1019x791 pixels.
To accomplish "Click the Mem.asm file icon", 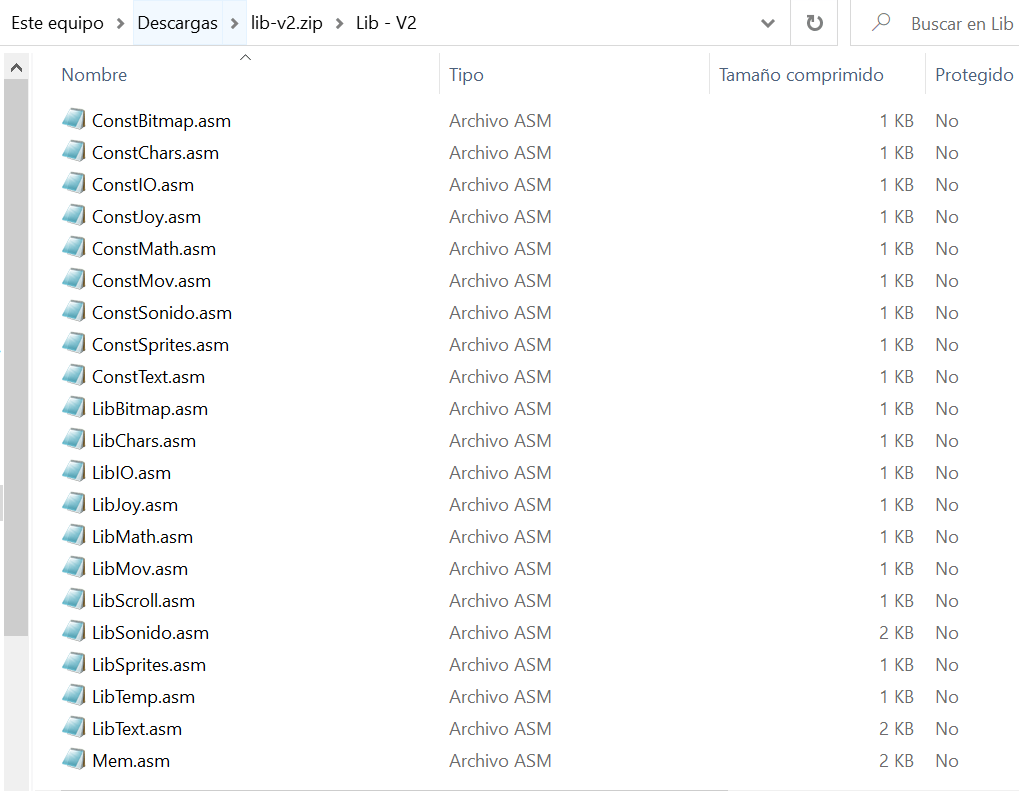I will (74, 760).
